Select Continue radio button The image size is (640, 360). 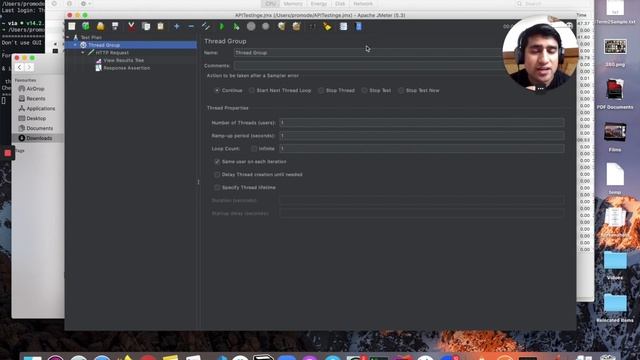pos(217,91)
